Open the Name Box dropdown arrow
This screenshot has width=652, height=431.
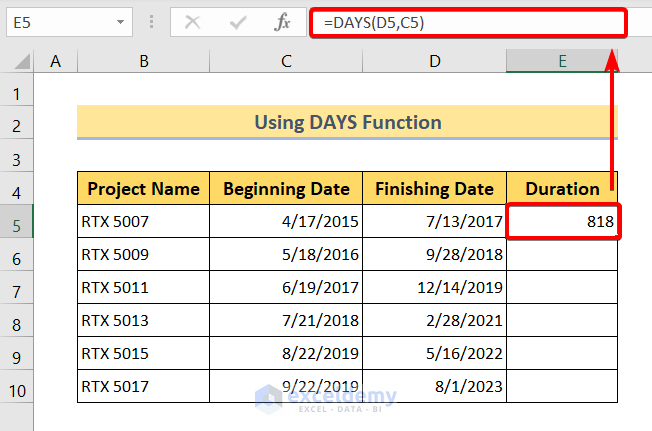(x=120, y=22)
